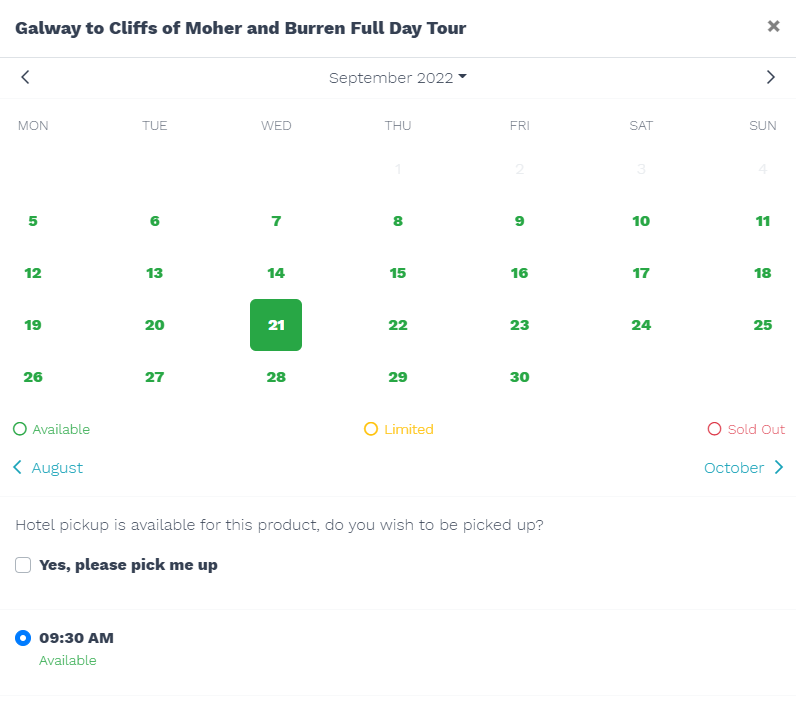Select September 5 on the calendar
The width and height of the screenshot is (796, 701).
pyautogui.click(x=33, y=221)
